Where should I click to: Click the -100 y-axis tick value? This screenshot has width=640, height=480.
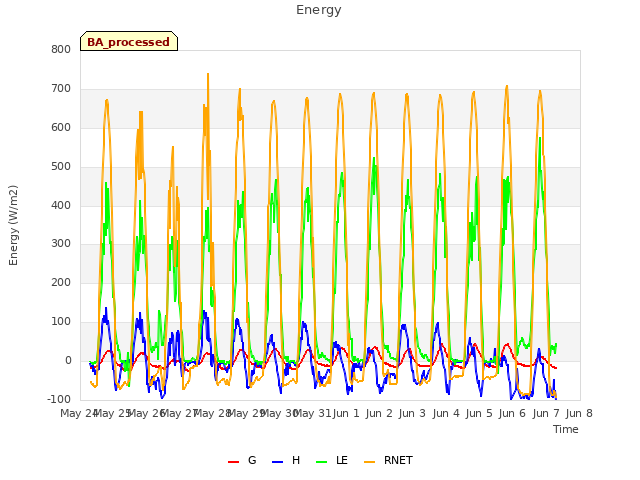coord(59,399)
